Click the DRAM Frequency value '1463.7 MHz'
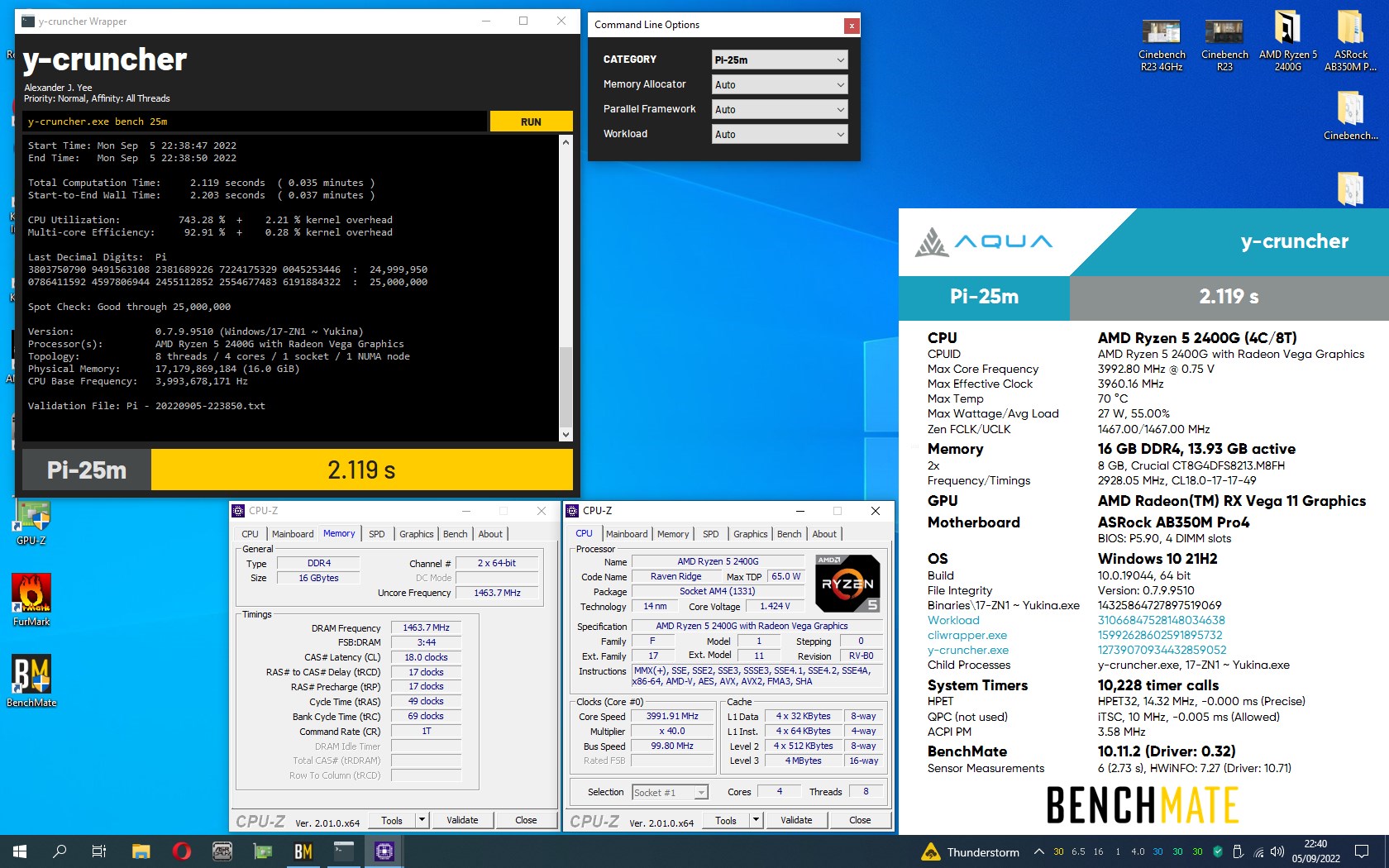Image resolution: width=1389 pixels, height=868 pixels. 426,627
